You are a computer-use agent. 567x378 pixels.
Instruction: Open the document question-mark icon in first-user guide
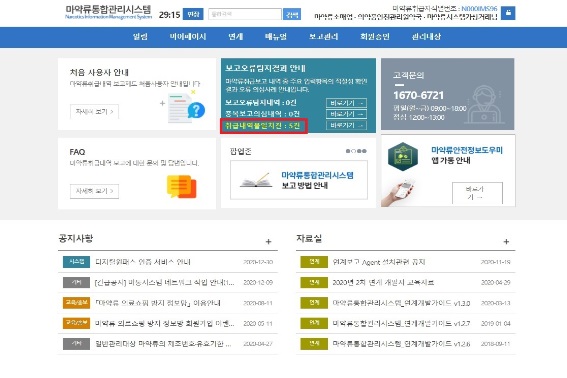tap(187, 107)
